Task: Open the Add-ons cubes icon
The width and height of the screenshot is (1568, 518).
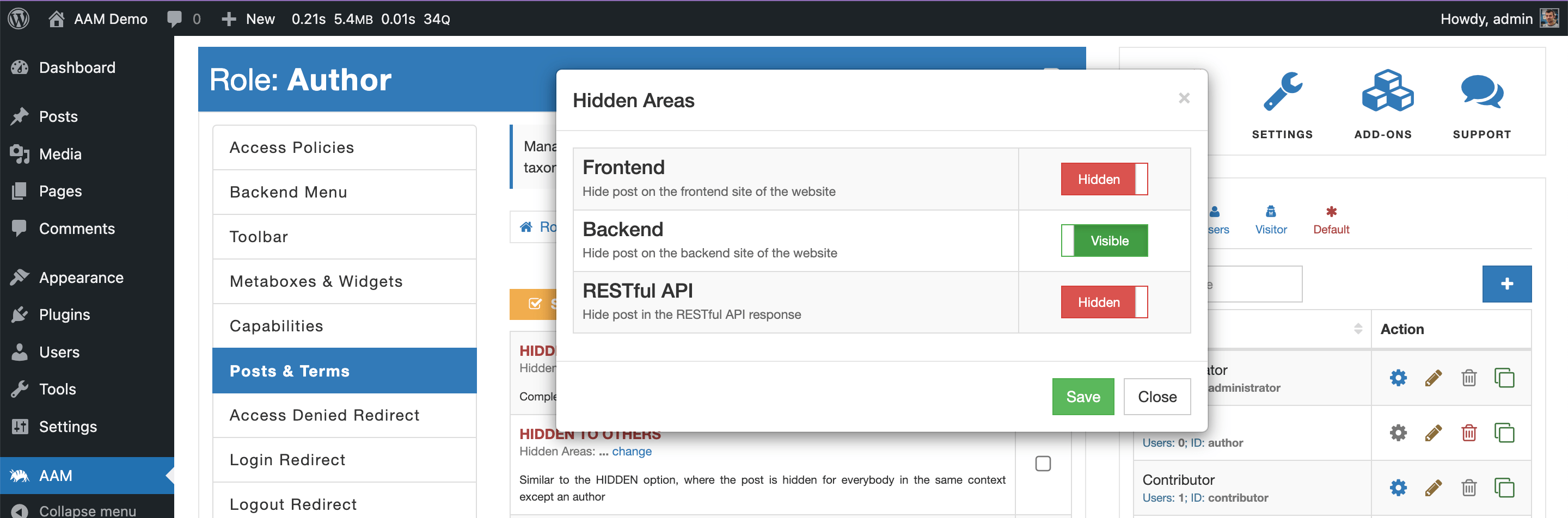Action: (x=1387, y=90)
